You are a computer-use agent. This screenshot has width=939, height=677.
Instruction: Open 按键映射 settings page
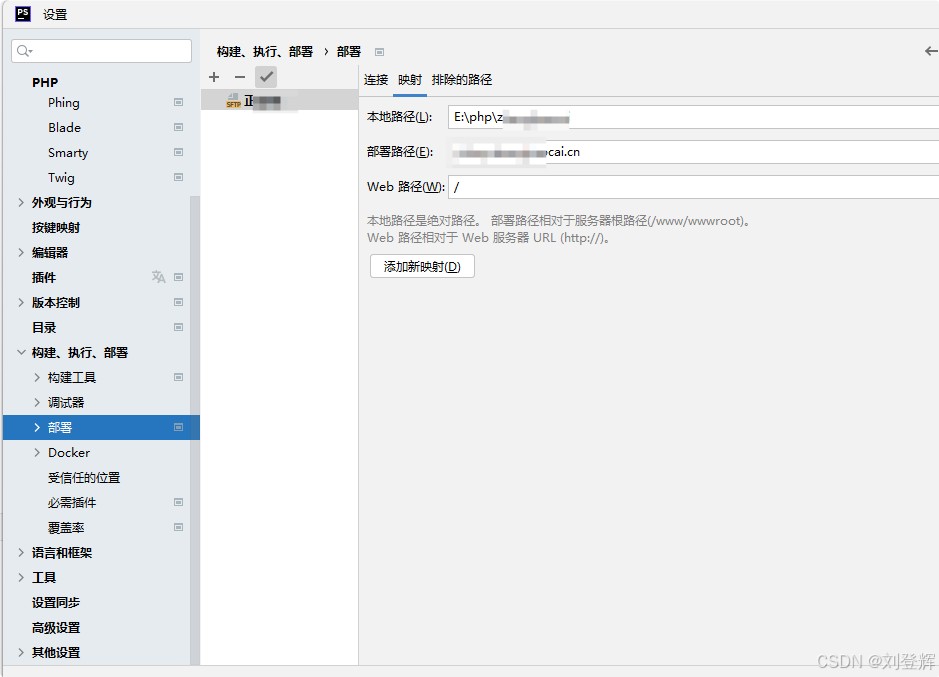pyautogui.click(x=56, y=228)
